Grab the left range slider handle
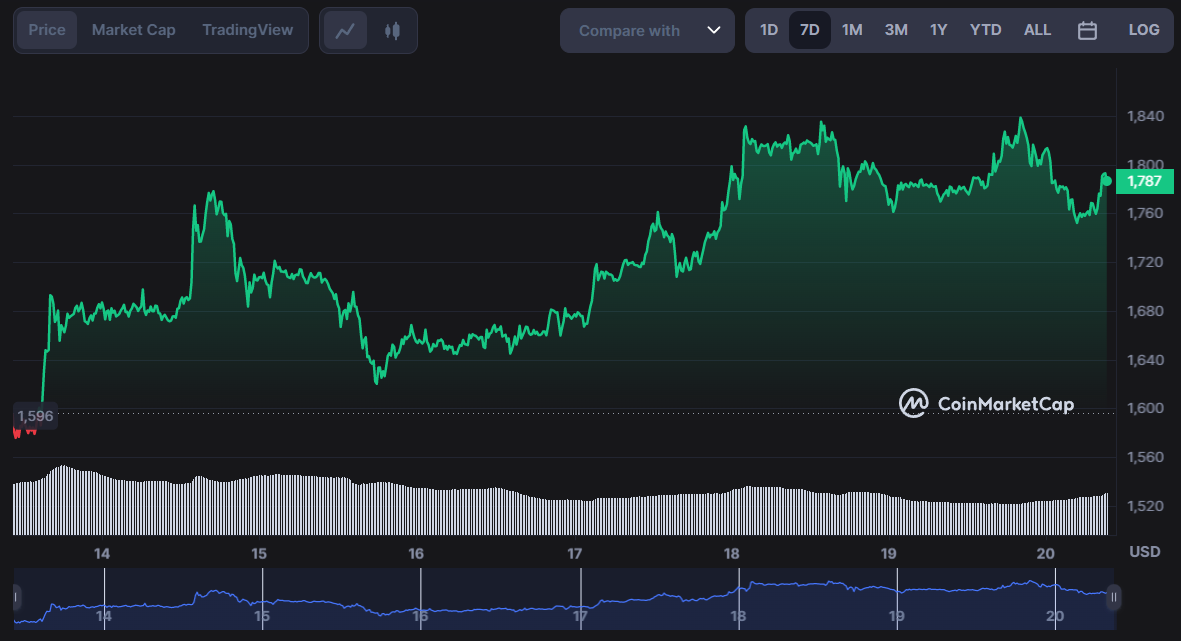The height and width of the screenshot is (641, 1181). click(15, 598)
